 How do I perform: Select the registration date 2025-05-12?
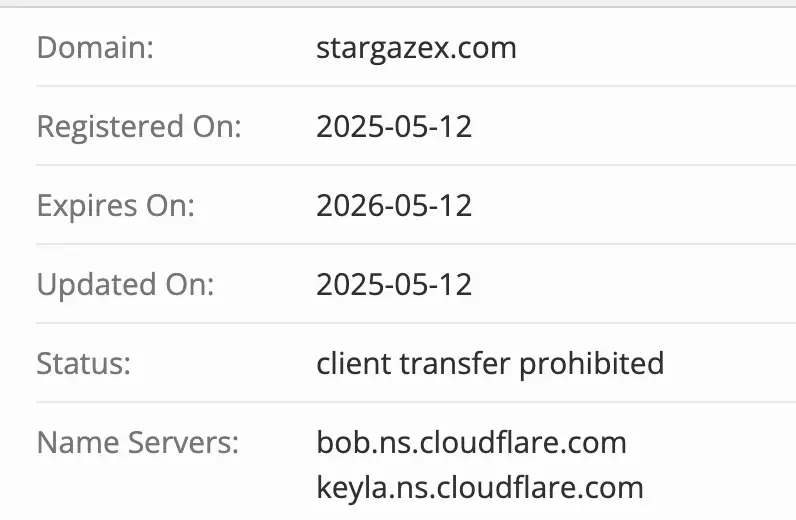(x=394, y=127)
